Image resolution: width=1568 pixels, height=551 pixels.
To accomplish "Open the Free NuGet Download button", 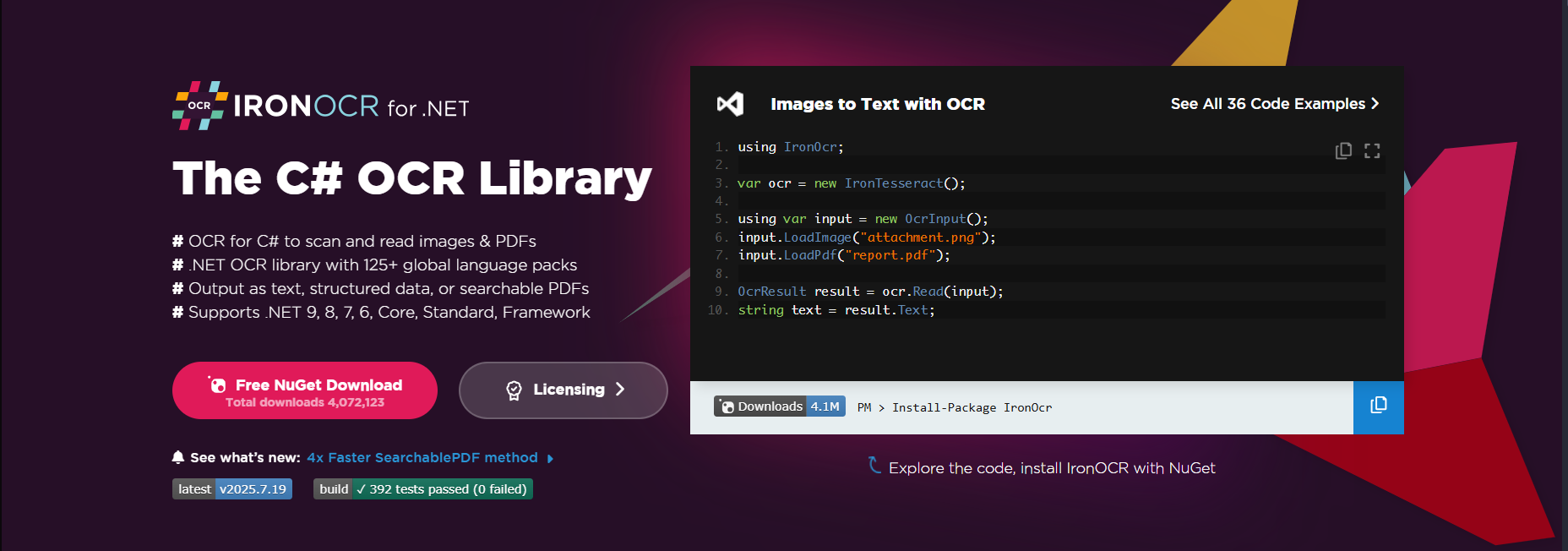I will click(305, 390).
